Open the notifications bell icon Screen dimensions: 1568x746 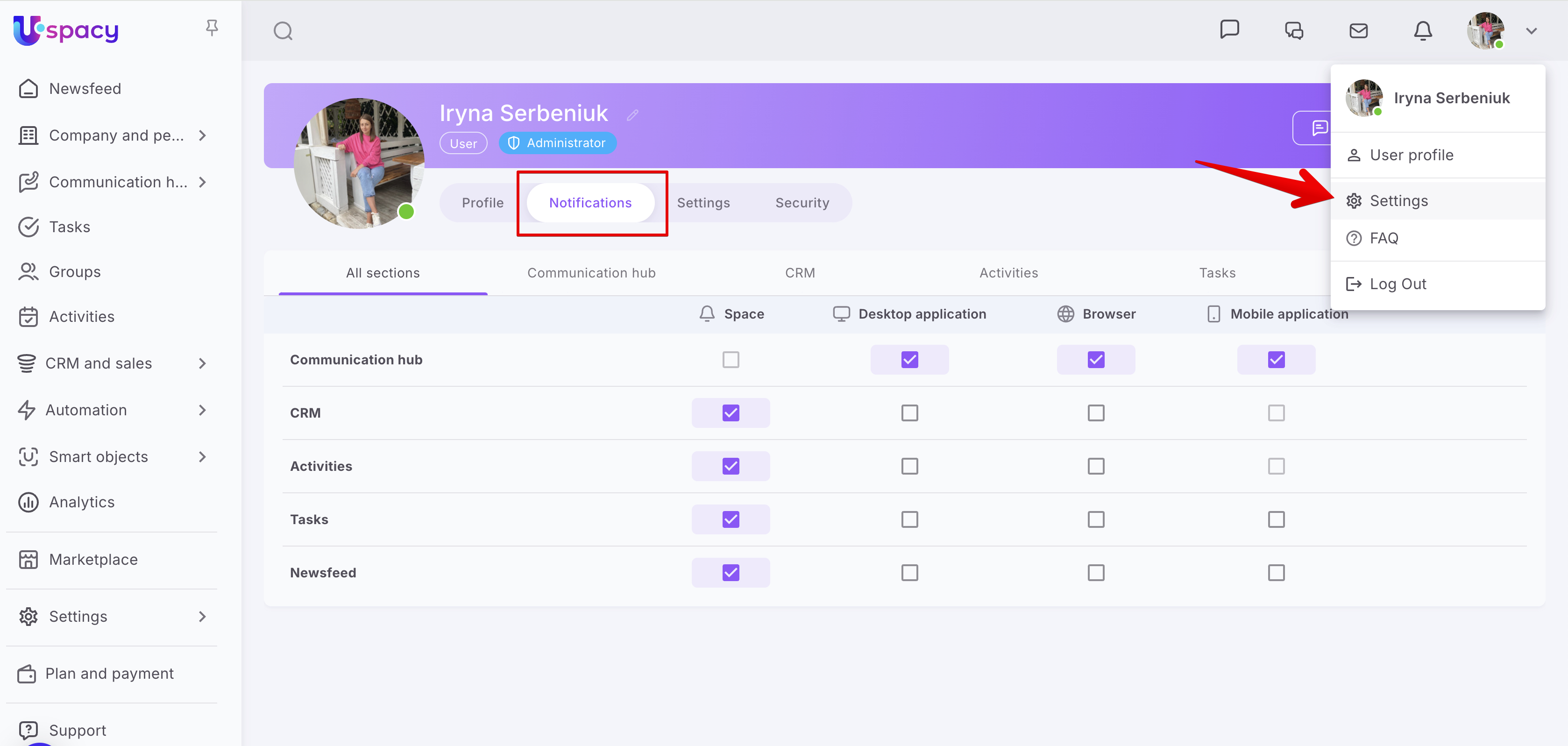click(1423, 31)
